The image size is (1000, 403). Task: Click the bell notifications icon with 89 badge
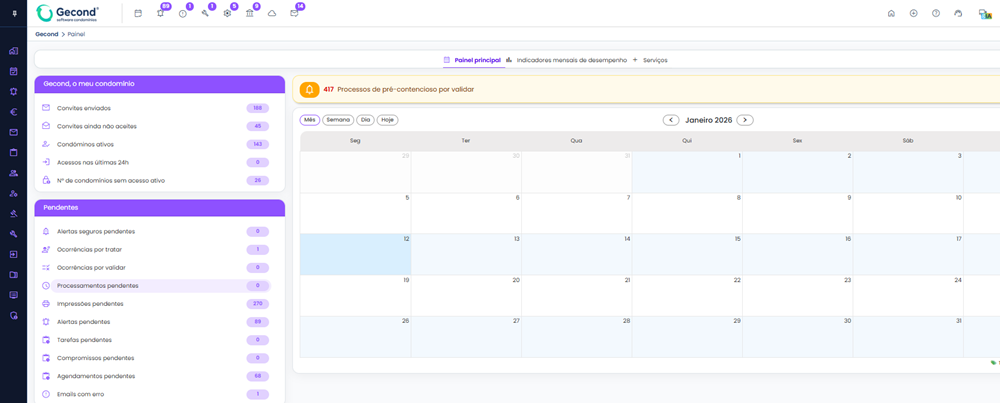tap(160, 13)
